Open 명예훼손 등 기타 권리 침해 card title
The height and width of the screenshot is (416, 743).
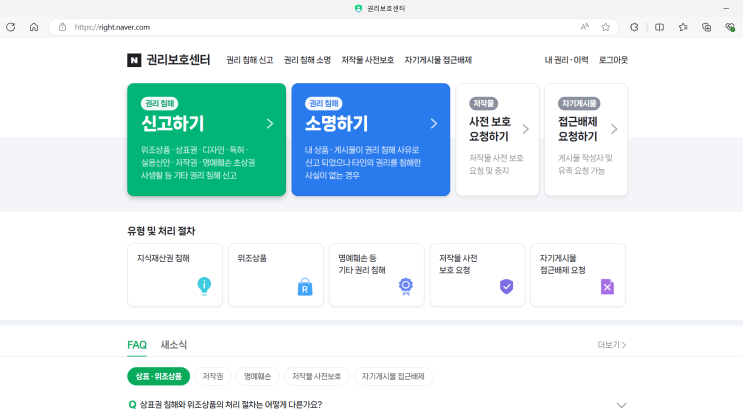point(362,264)
